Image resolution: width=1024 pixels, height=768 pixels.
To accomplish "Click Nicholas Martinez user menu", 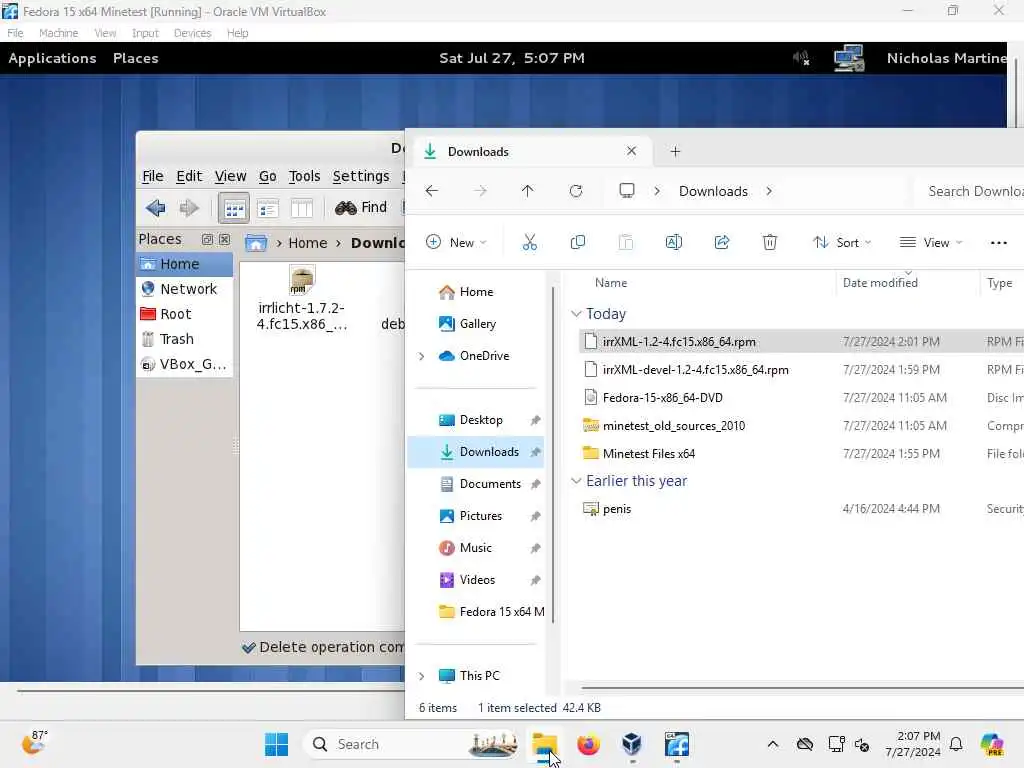I will (946, 58).
